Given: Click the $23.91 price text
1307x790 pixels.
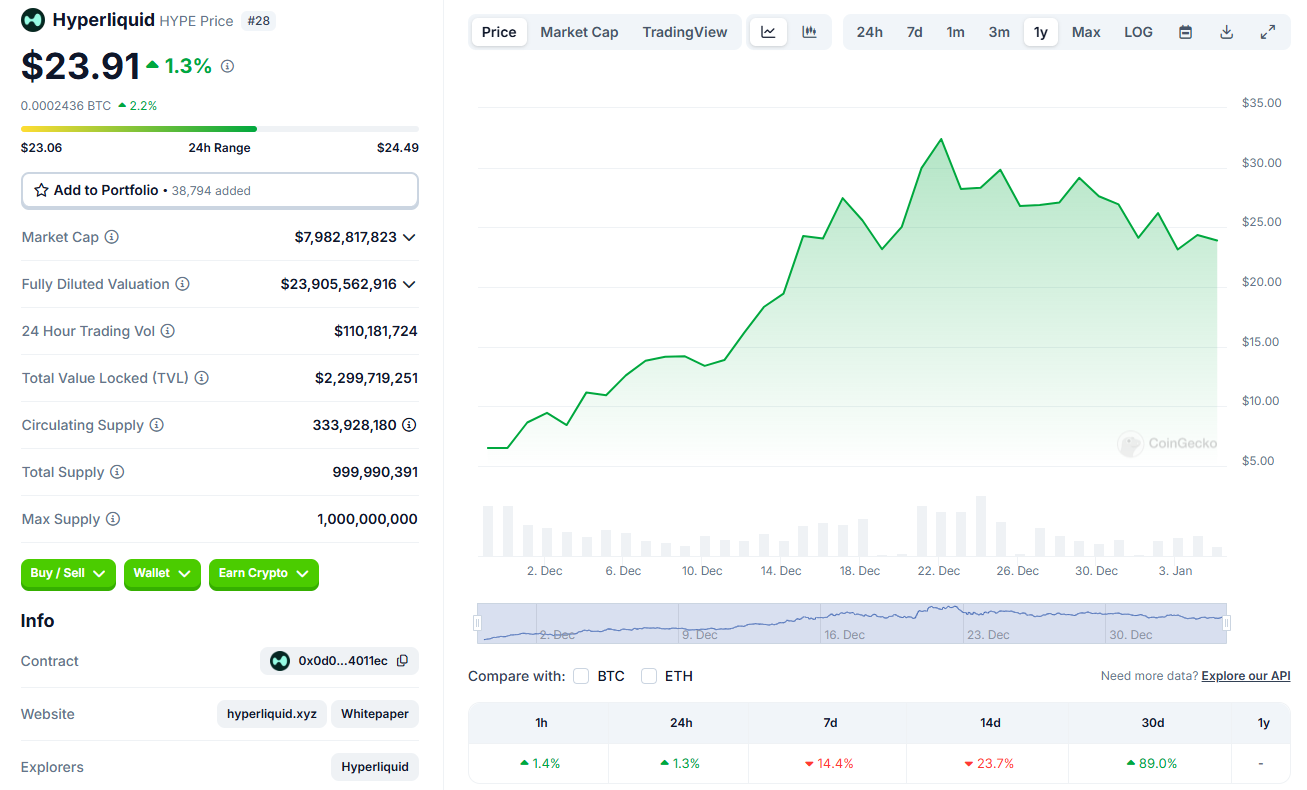Looking at the screenshot, I should pos(81,66).
